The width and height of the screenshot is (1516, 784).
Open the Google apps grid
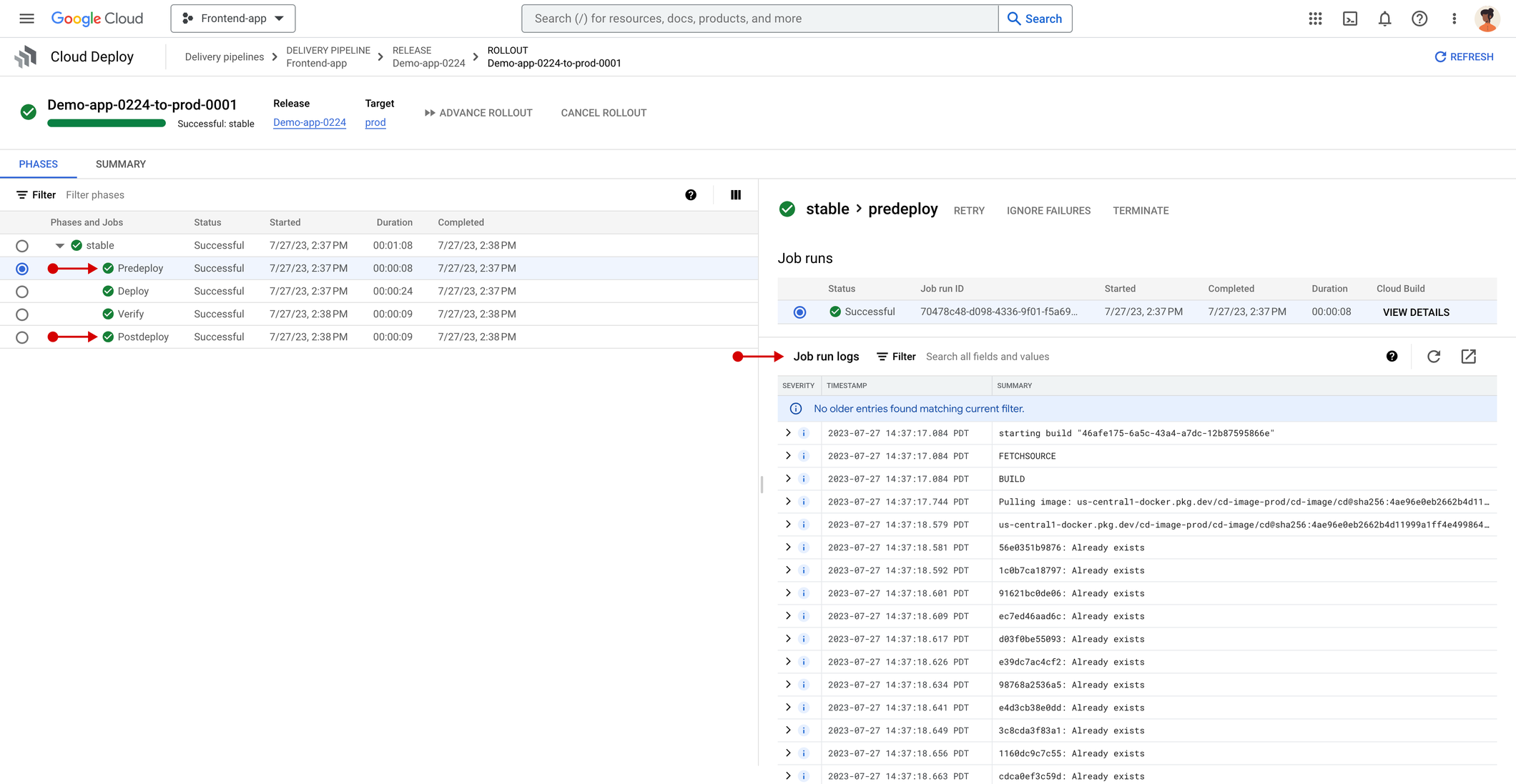pyautogui.click(x=1315, y=19)
